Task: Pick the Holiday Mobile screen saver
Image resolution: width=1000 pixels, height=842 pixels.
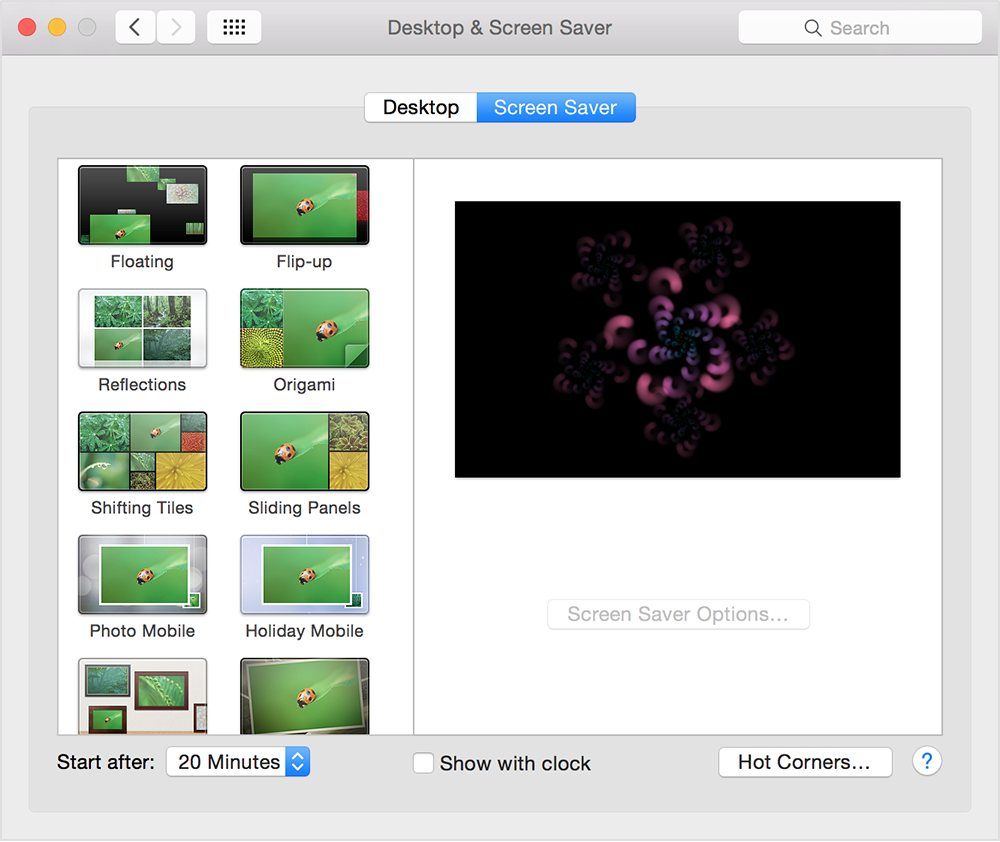Action: click(304, 574)
